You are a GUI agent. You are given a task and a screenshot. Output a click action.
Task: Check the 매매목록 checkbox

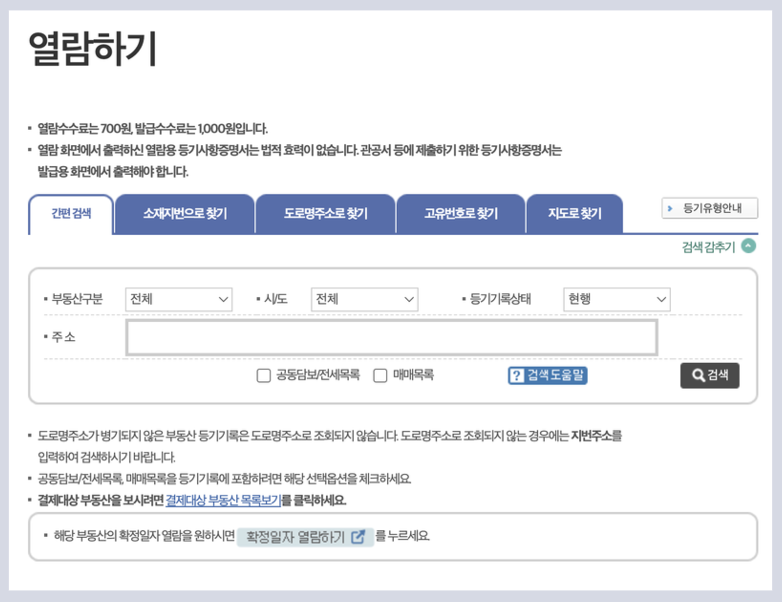(380, 375)
